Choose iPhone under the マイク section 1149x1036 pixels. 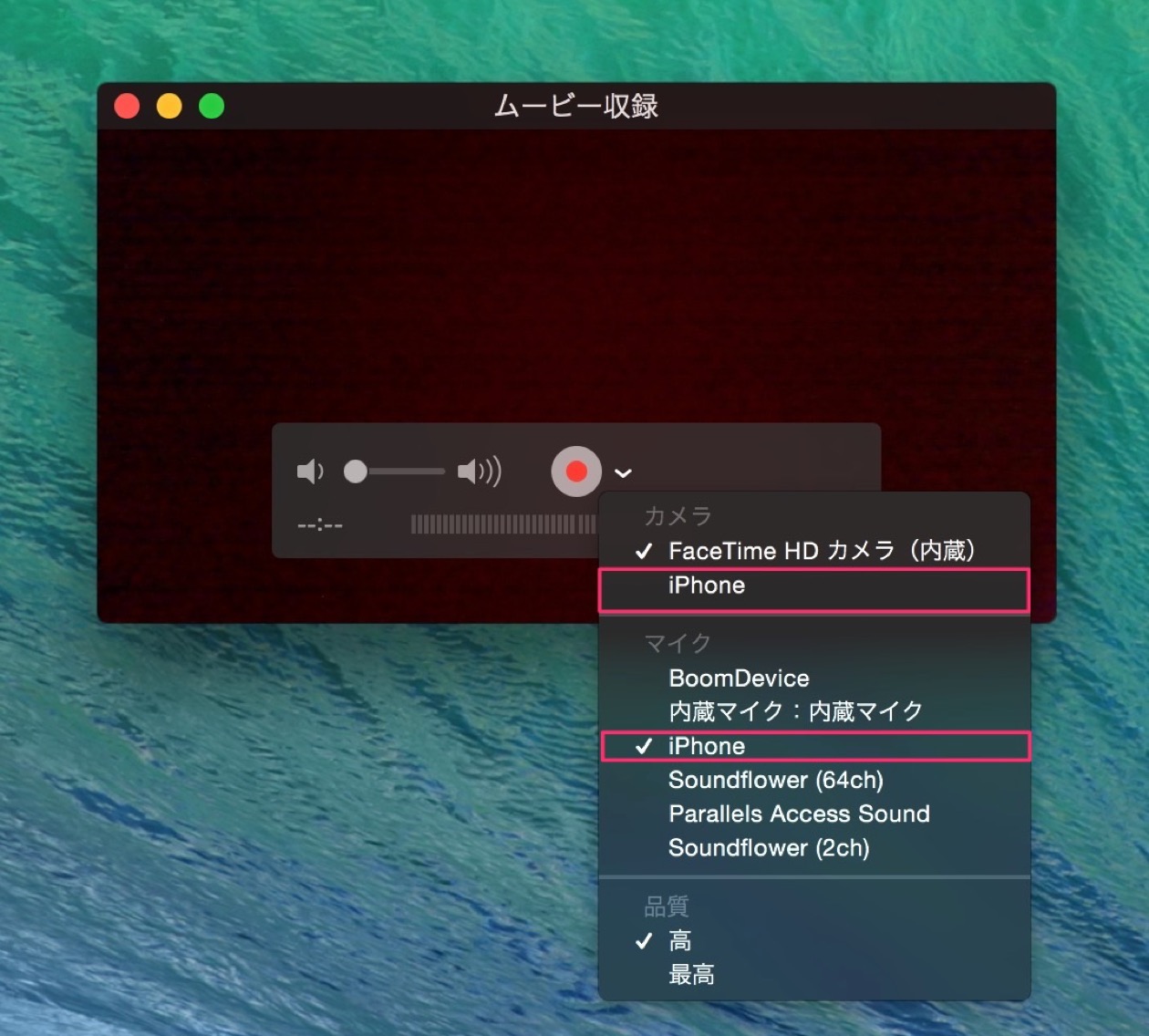click(814, 746)
